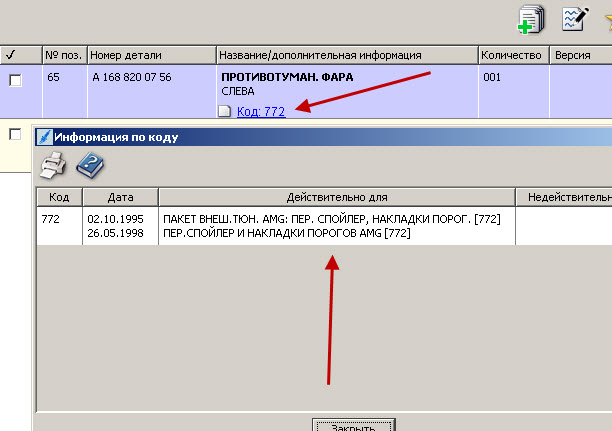Select the Код column header in the dialog

tap(59, 197)
